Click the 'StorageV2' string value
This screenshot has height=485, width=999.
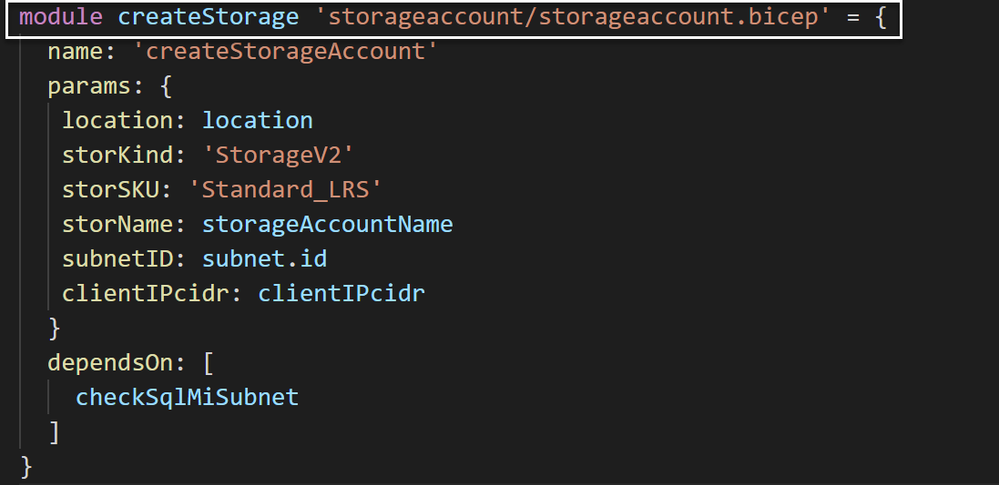pos(278,155)
